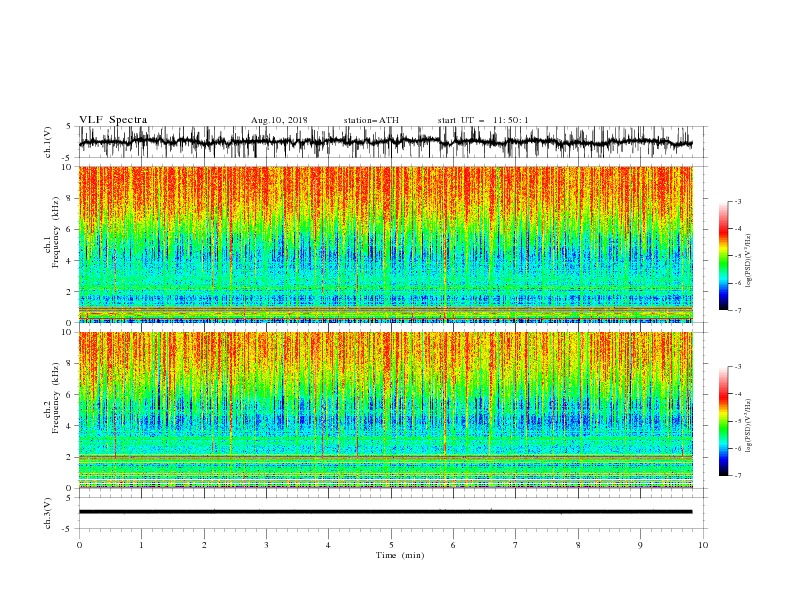The height and width of the screenshot is (612, 792).
Task: Click time axis tick label "5"
Action: click(x=391, y=545)
